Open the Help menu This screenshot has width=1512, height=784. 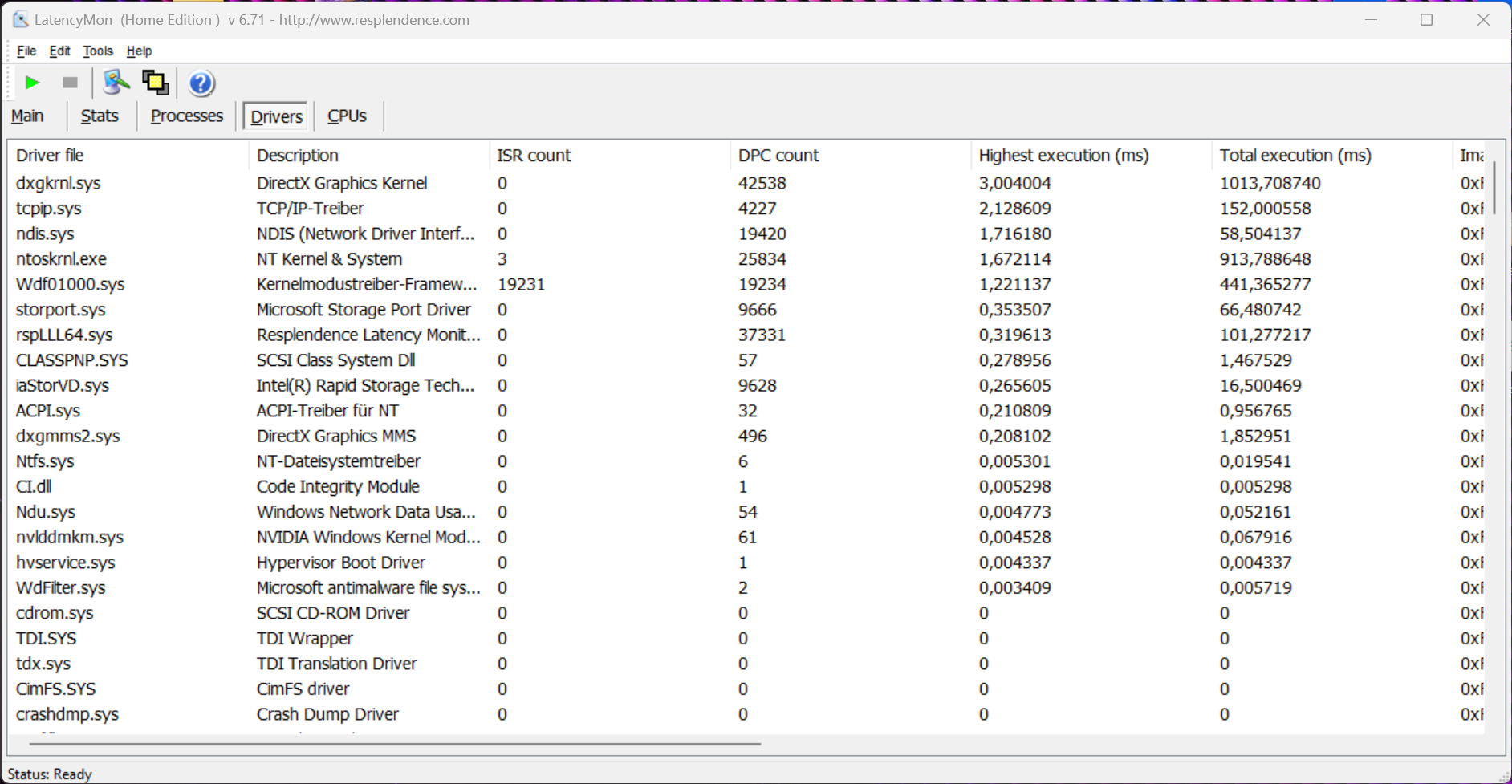[139, 51]
